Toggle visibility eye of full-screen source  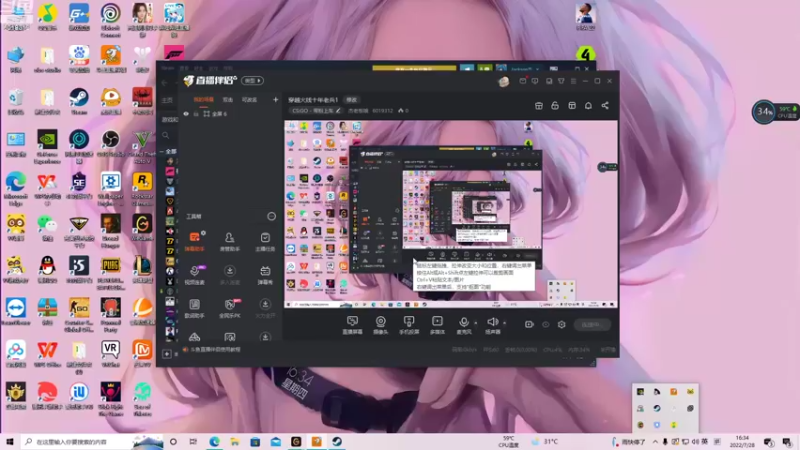(x=186, y=114)
